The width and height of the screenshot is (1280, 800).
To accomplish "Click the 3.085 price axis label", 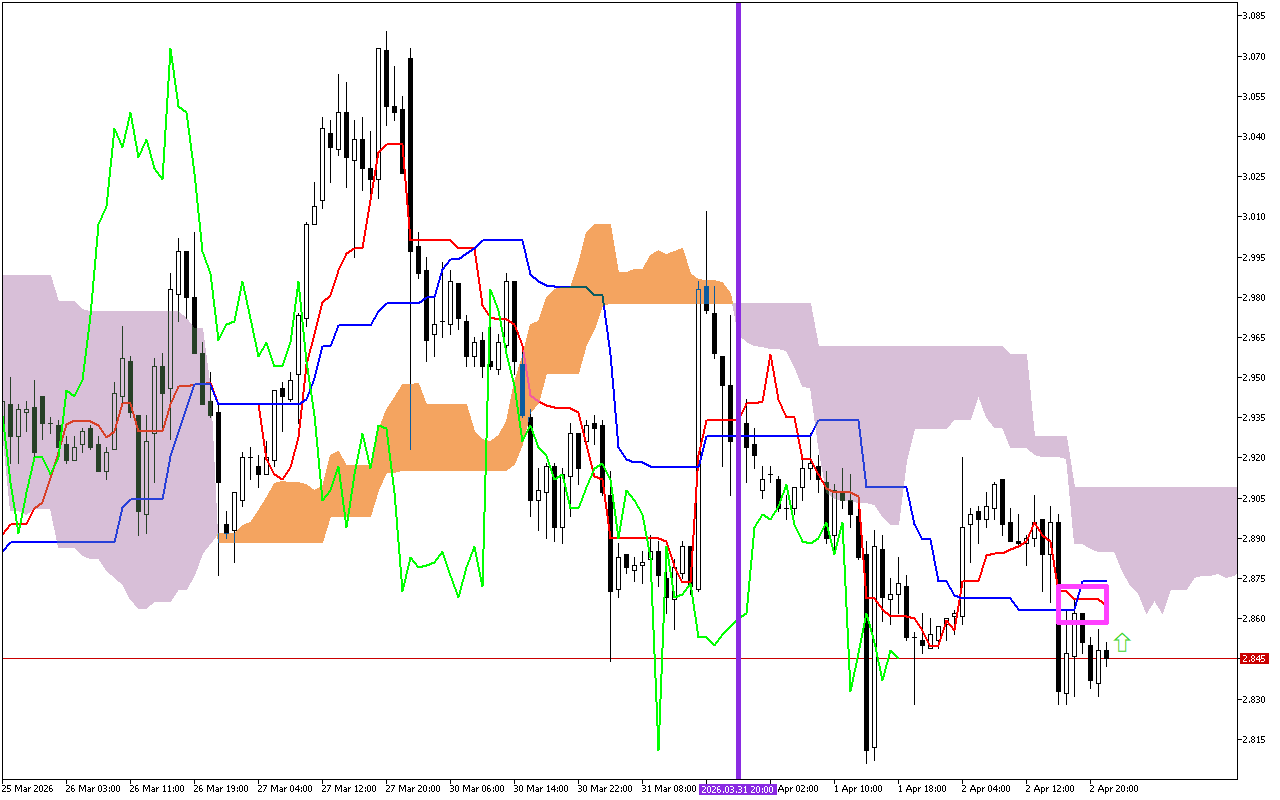I will click(1254, 16).
